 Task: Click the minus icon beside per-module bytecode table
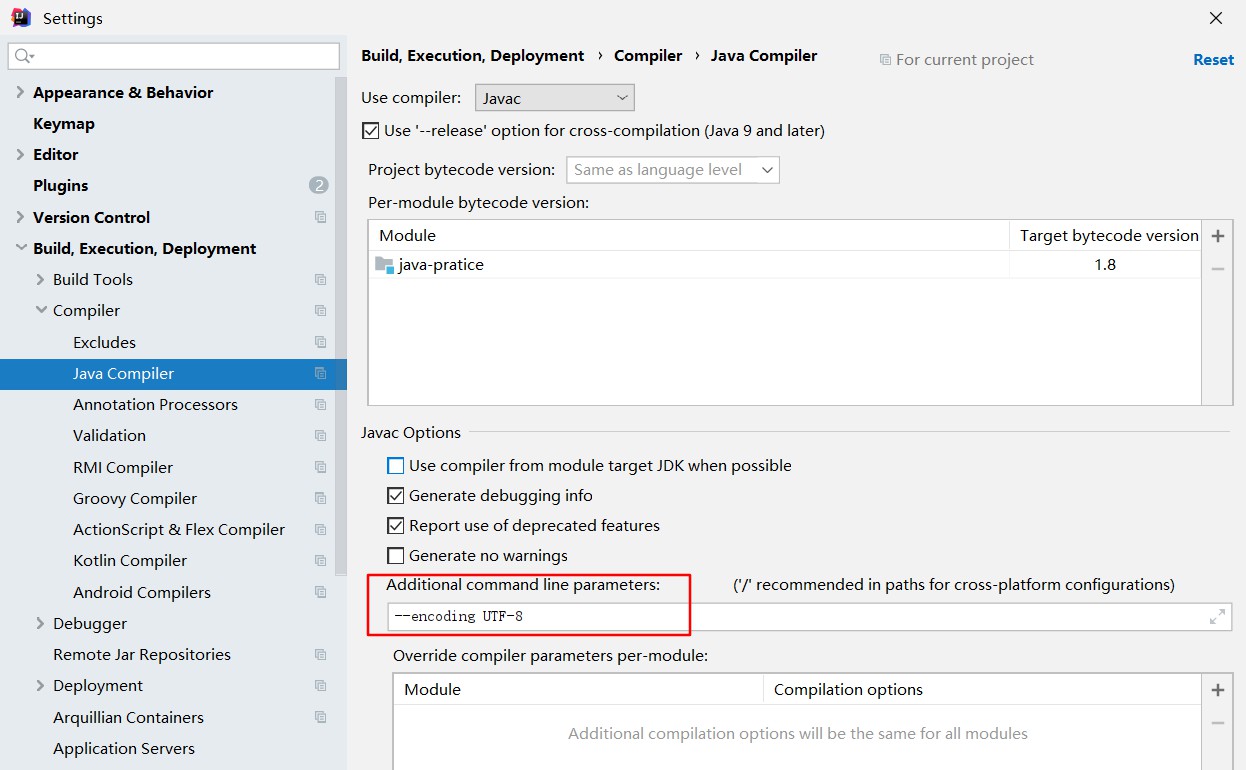1217,268
